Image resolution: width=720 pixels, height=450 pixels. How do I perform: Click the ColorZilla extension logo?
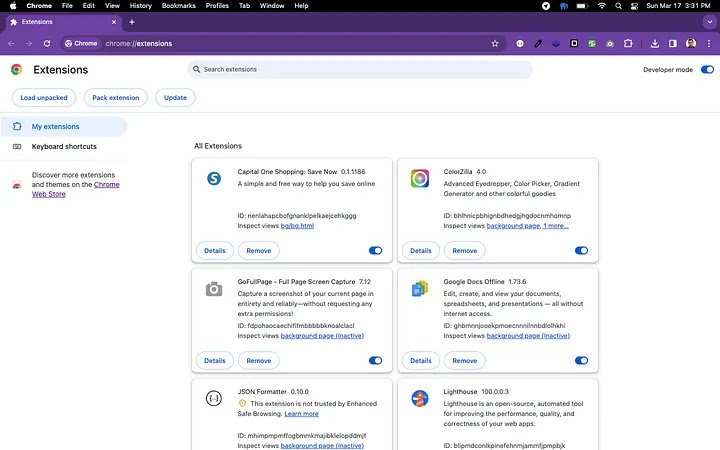(x=420, y=178)
